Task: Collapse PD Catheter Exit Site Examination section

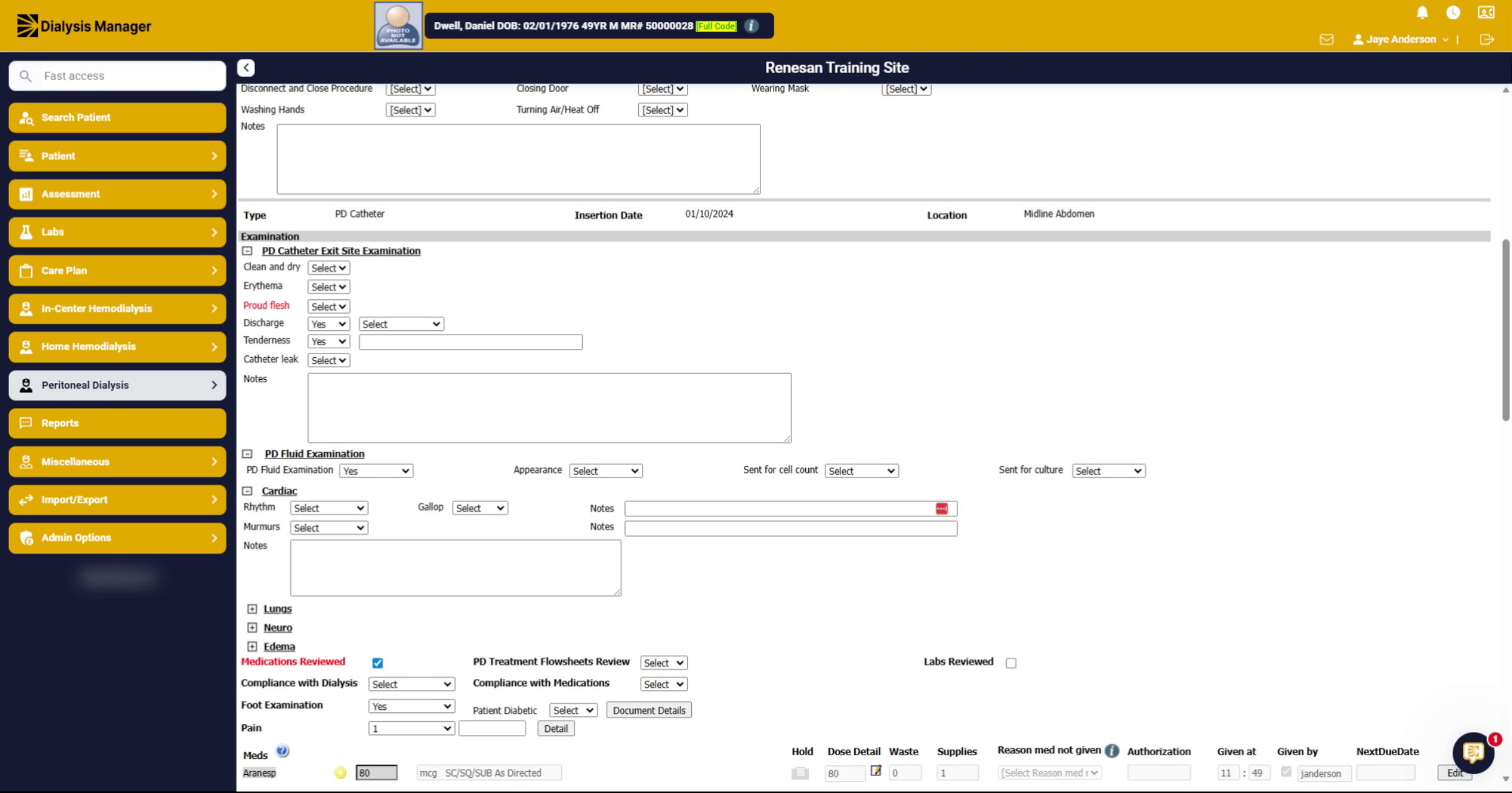Action: 247,251
